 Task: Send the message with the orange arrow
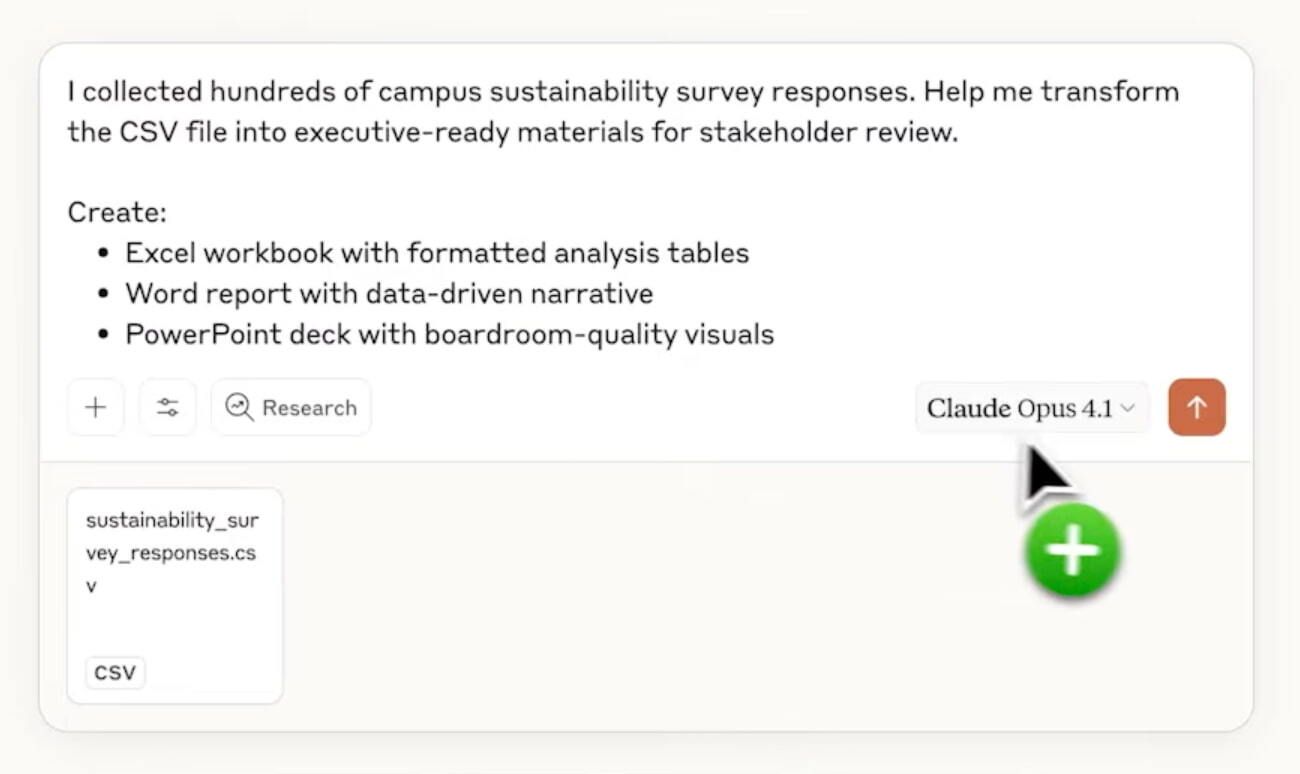point(1196,407)
